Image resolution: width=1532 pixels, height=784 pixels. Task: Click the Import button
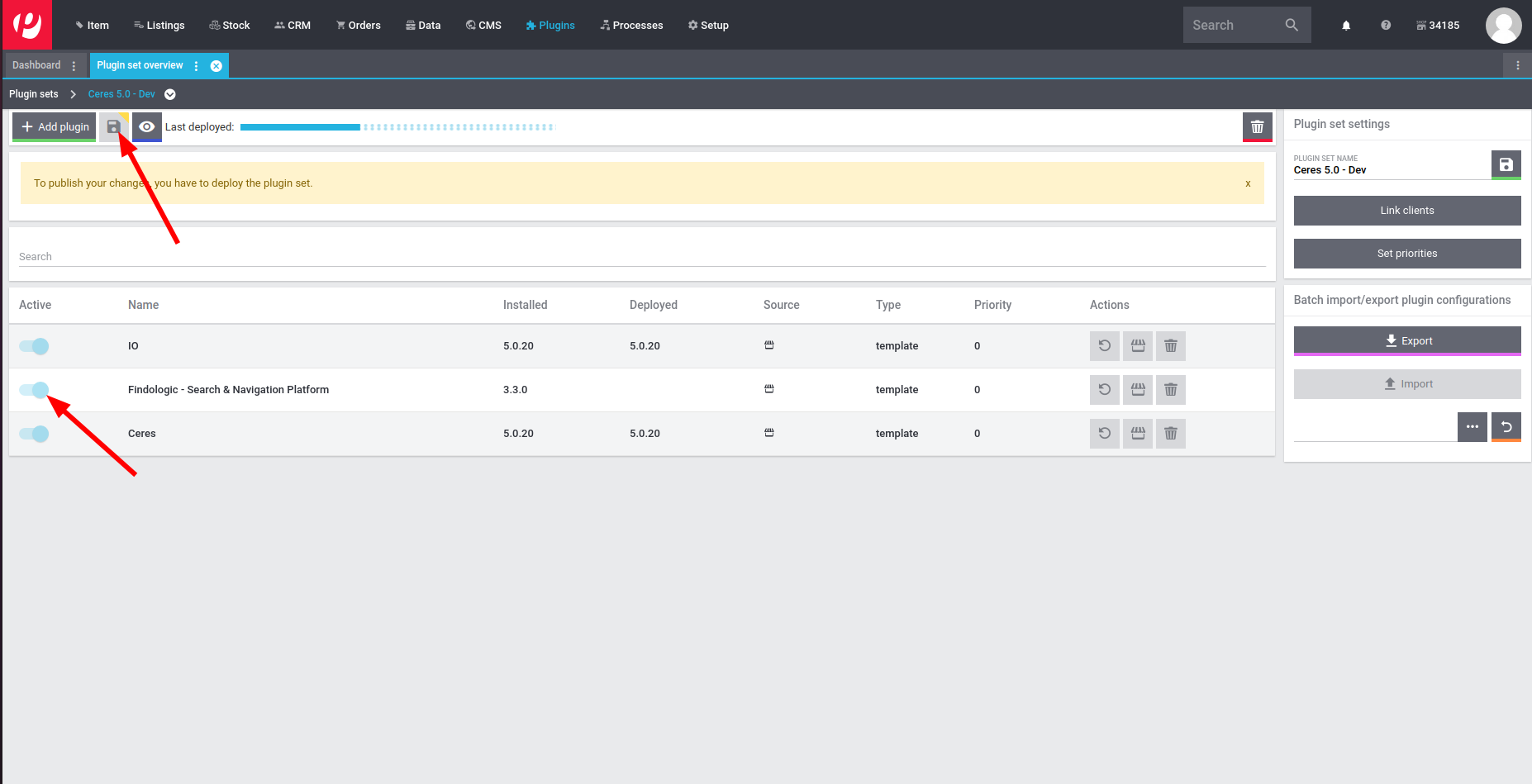click(1407, 384)
